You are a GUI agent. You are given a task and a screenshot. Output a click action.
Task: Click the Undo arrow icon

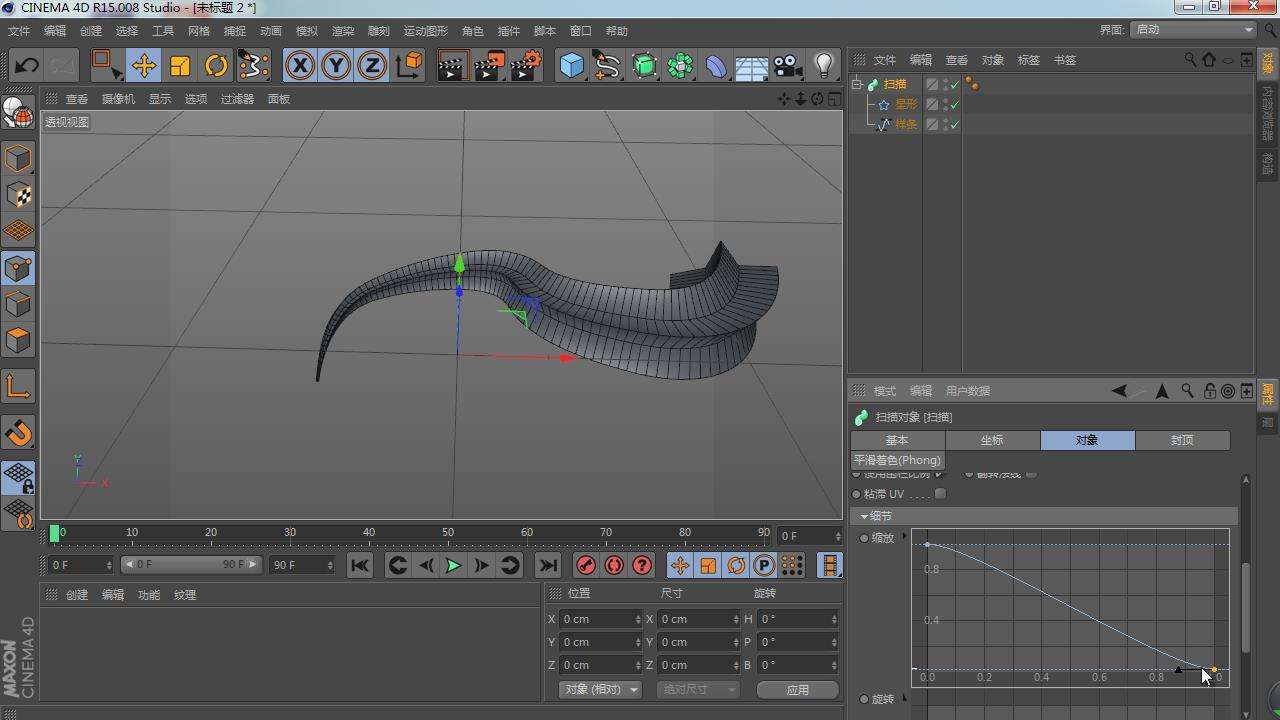click(27, 66)
